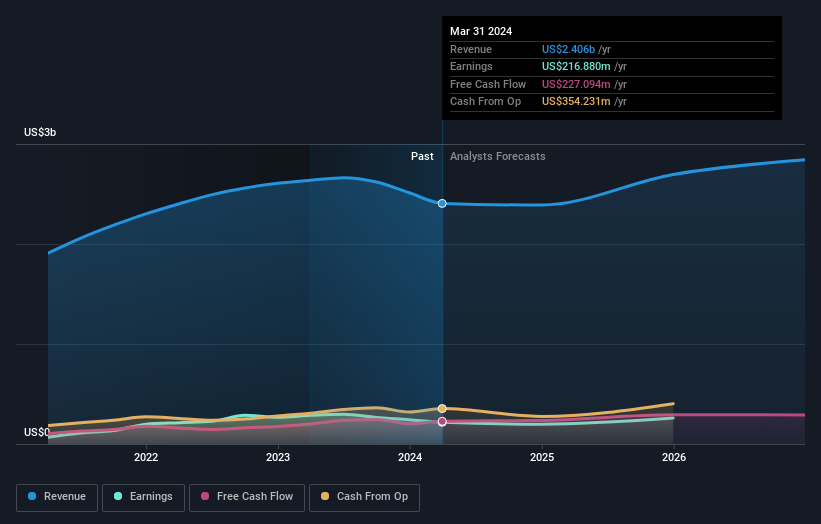Click the blue Revenue legend dot

pyautogui.click(x=32, y=496)
